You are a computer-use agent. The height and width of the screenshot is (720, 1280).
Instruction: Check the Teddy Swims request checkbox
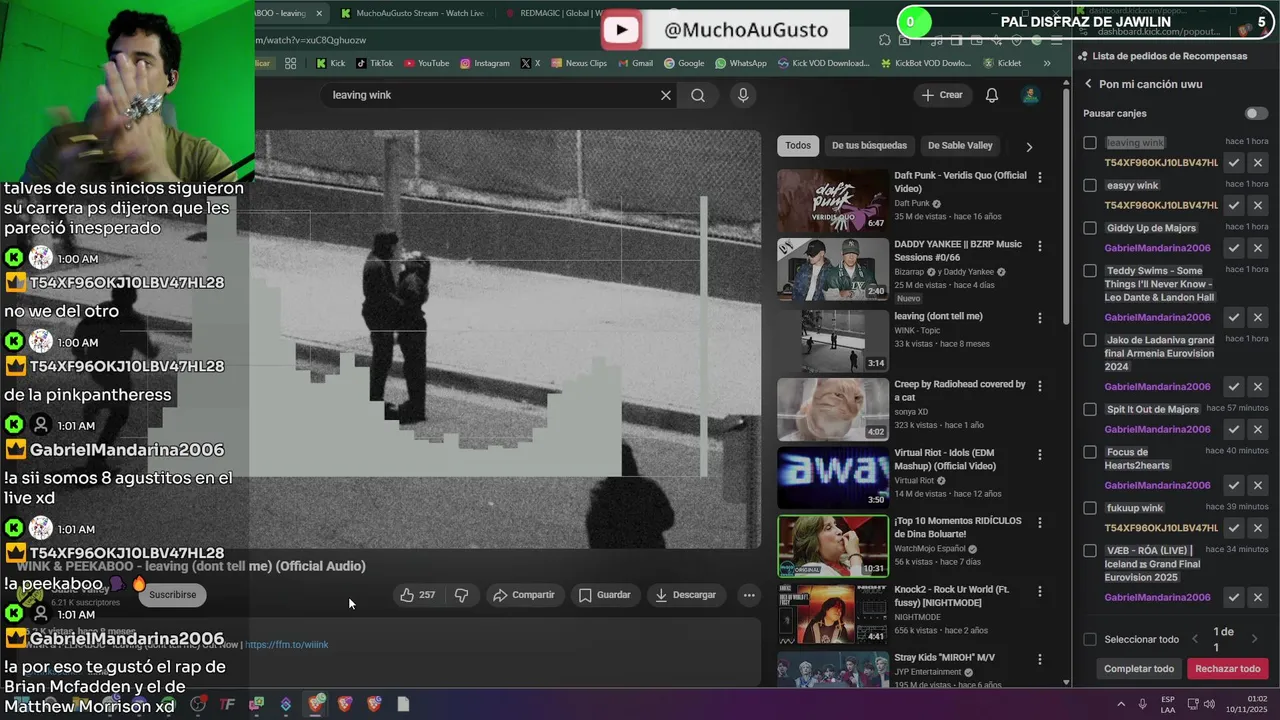click(x=1090, y=271)
